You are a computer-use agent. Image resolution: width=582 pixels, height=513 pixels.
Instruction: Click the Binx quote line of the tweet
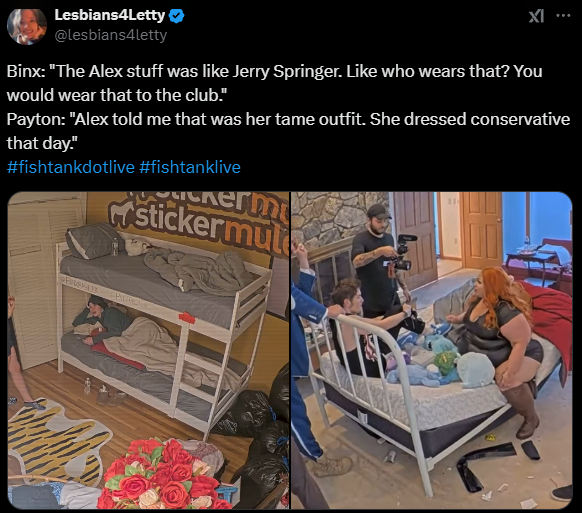pyautogui.click(x=274, y=83)
